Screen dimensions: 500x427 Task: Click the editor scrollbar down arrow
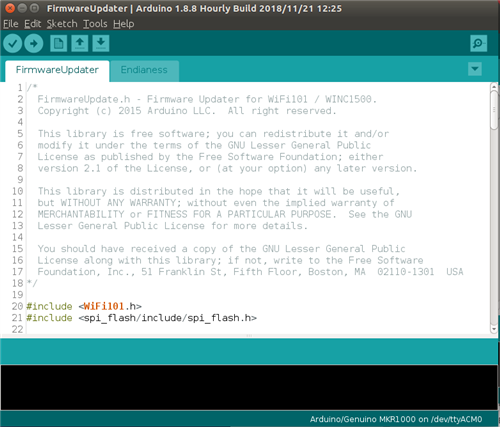click(x=494, y=329)
